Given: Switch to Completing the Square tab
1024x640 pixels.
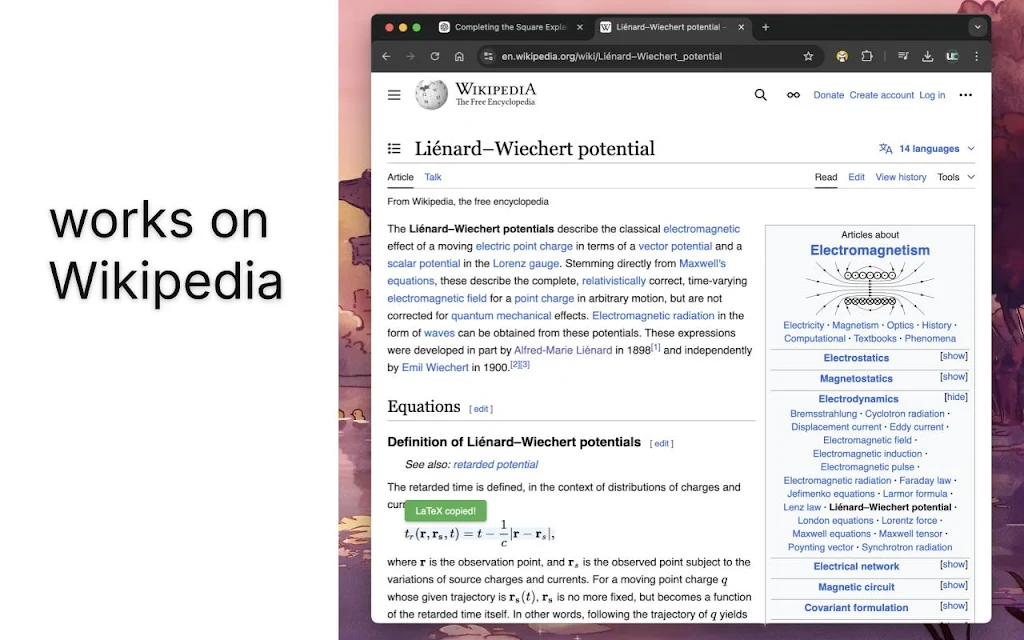Looking at the screenshot, I should pos(511,27).
